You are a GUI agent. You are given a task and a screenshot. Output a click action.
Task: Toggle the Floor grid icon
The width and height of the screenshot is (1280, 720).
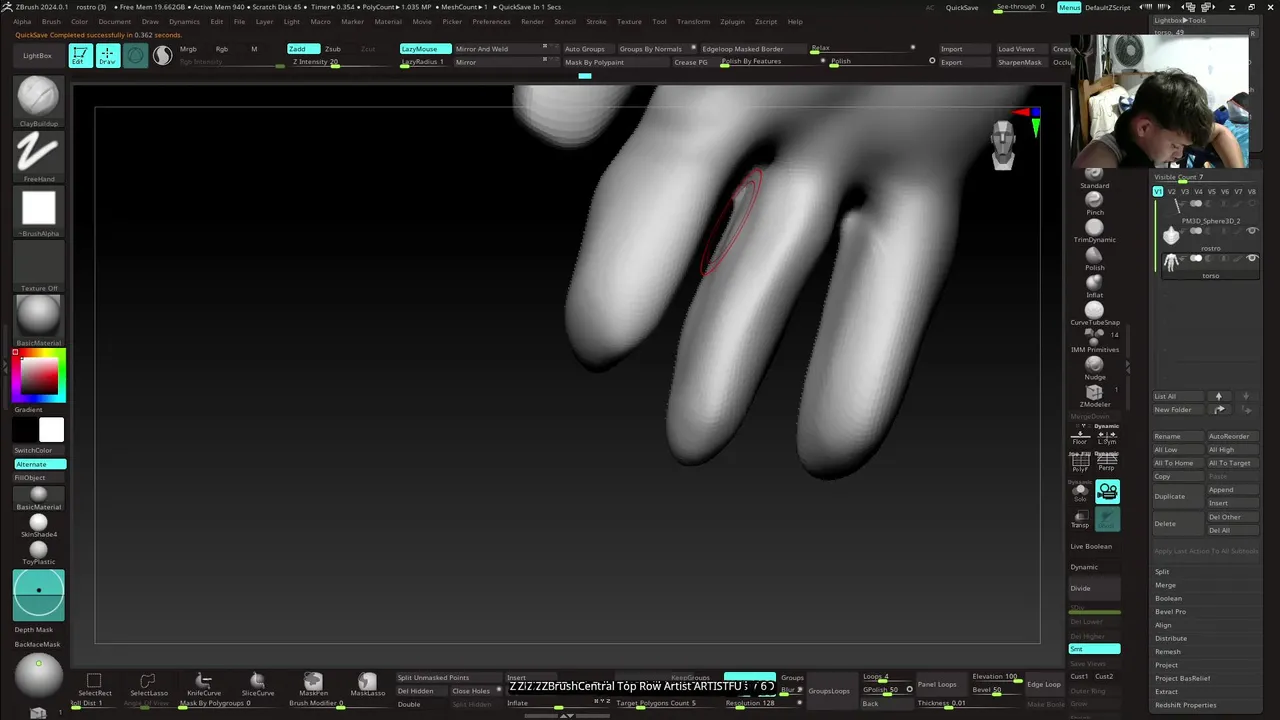click(1080, 436)
